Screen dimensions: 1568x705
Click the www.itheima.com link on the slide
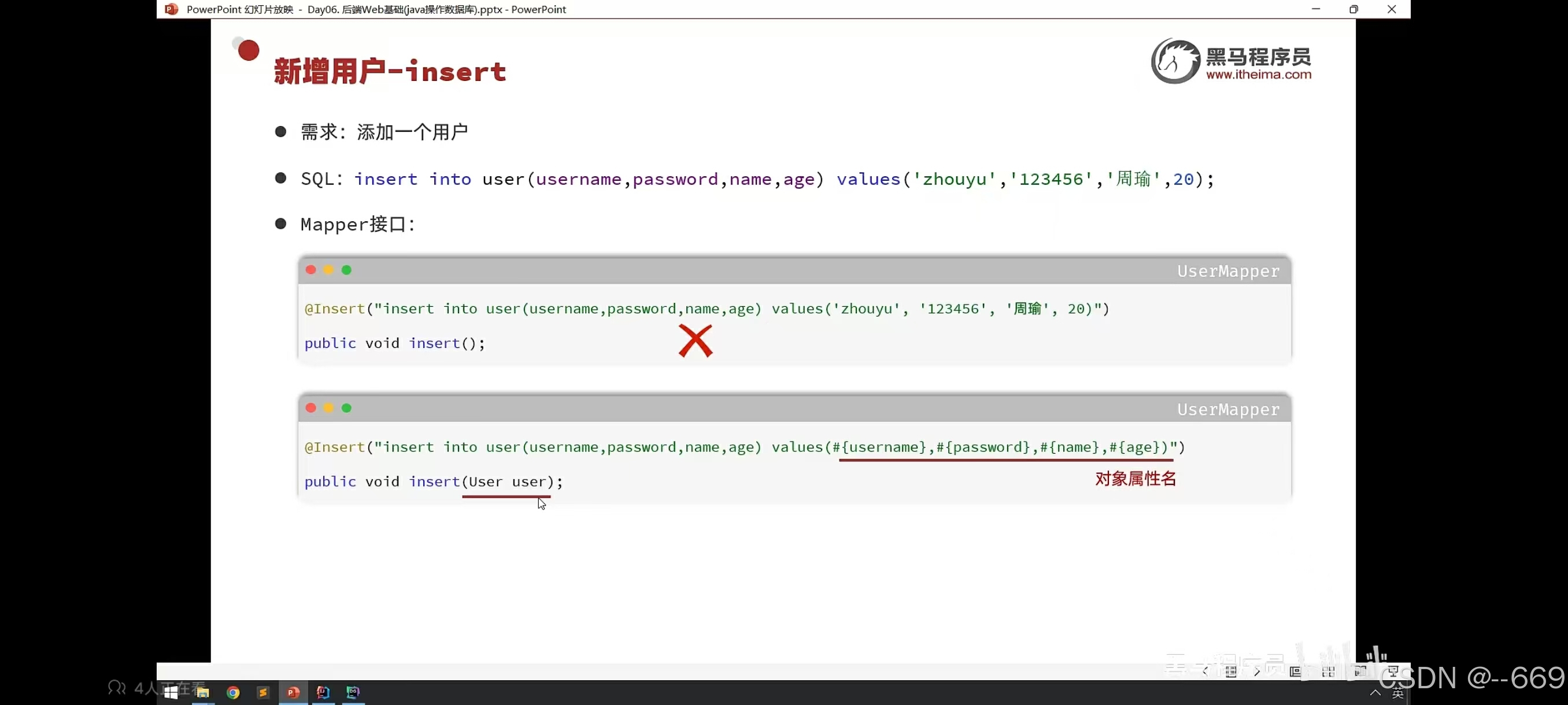(1258, 75)
